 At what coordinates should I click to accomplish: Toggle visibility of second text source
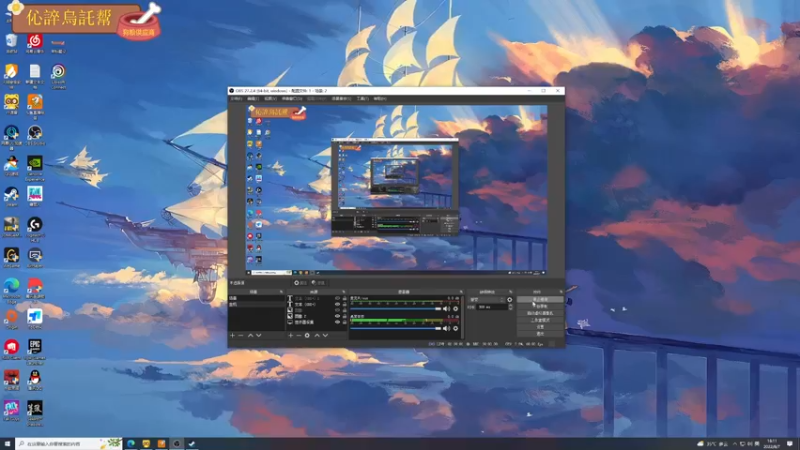[338, 304]
